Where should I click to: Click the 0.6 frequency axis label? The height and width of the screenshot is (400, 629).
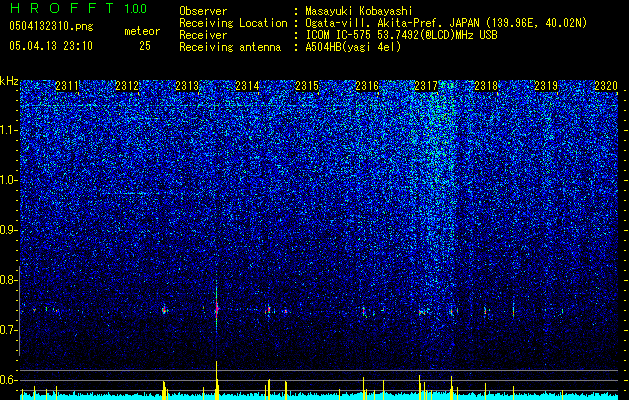[x=8, y=380]
